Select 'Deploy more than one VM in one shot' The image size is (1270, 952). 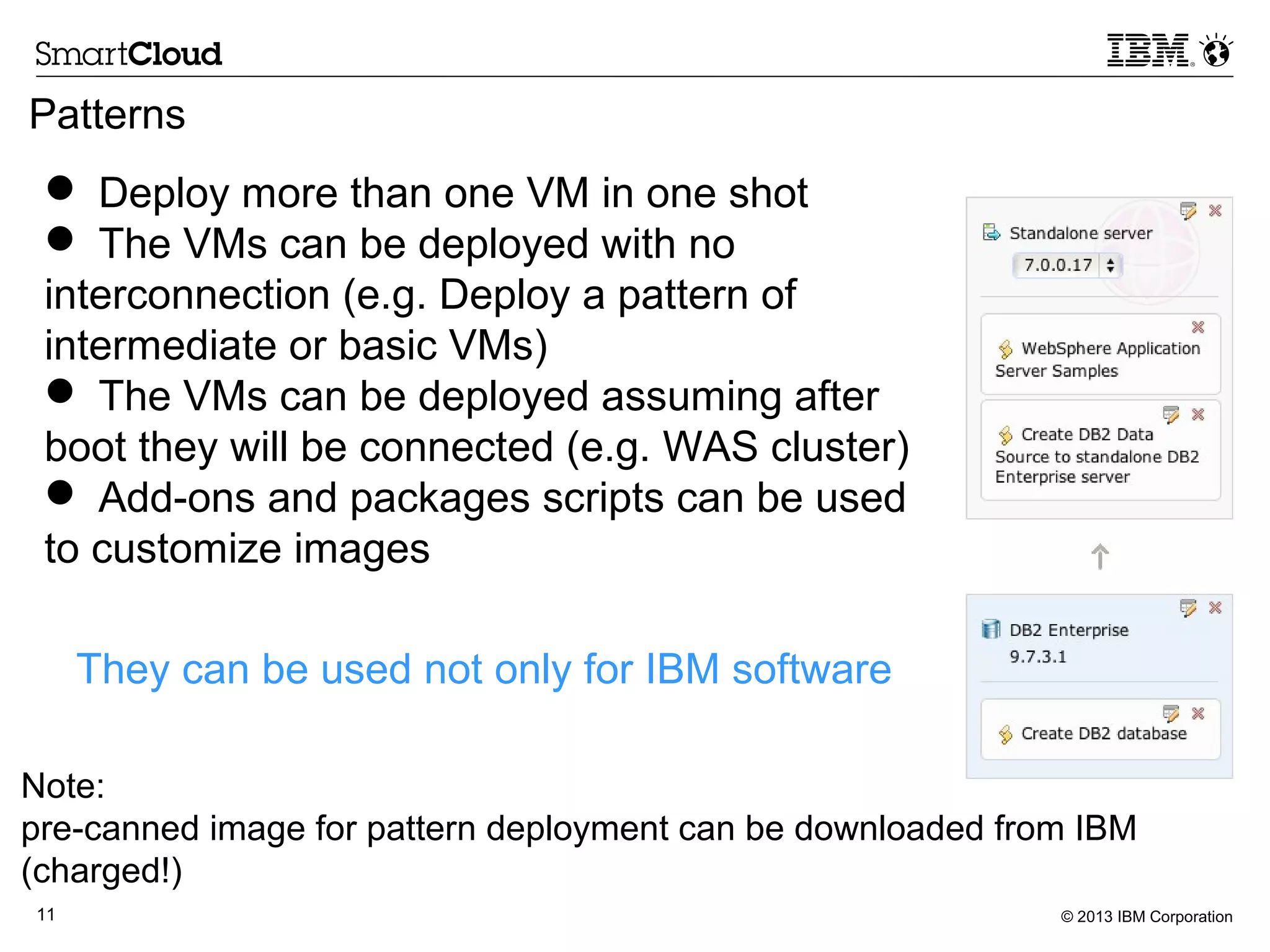tap(453, 193)
